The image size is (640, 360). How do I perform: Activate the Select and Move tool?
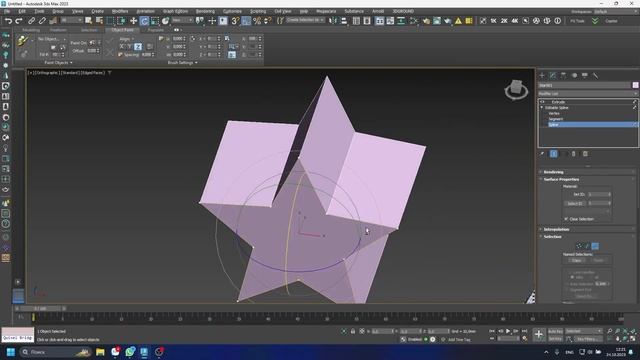coord(133,21)
